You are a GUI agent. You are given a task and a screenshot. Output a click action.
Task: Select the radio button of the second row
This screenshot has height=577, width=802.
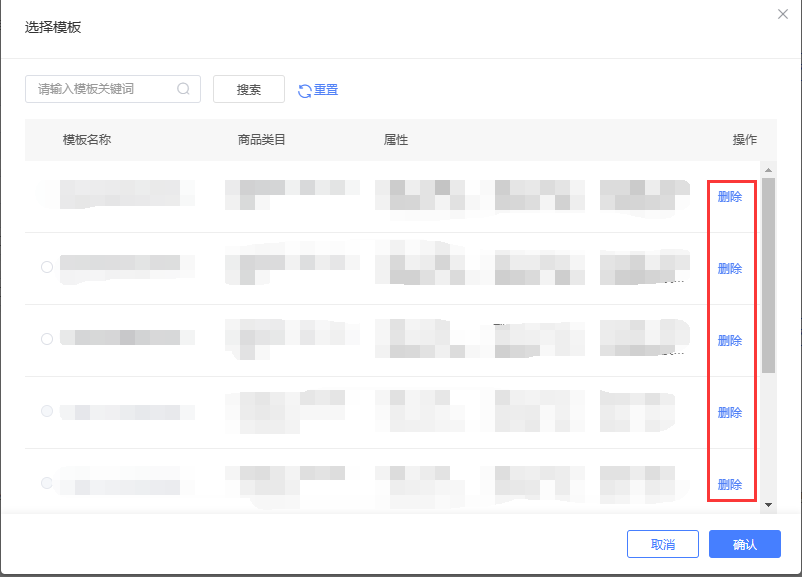[47, 267]
